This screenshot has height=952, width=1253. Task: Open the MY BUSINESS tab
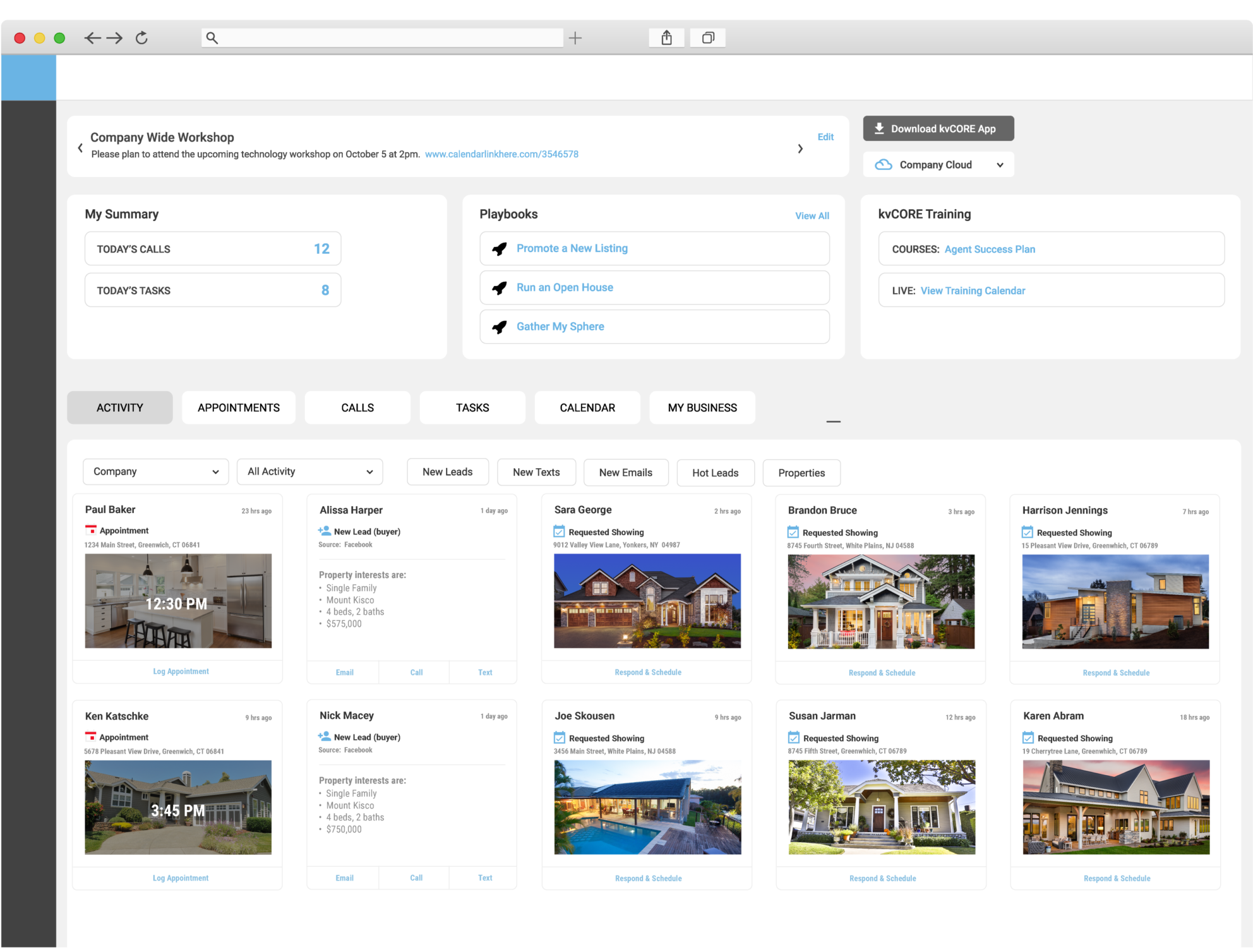tap(702, 407)
